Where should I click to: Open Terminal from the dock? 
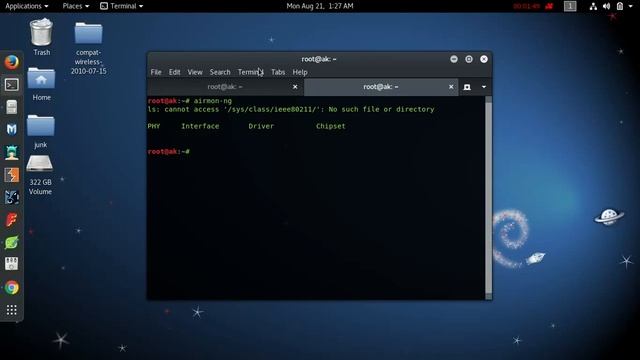tap(11, 85)
